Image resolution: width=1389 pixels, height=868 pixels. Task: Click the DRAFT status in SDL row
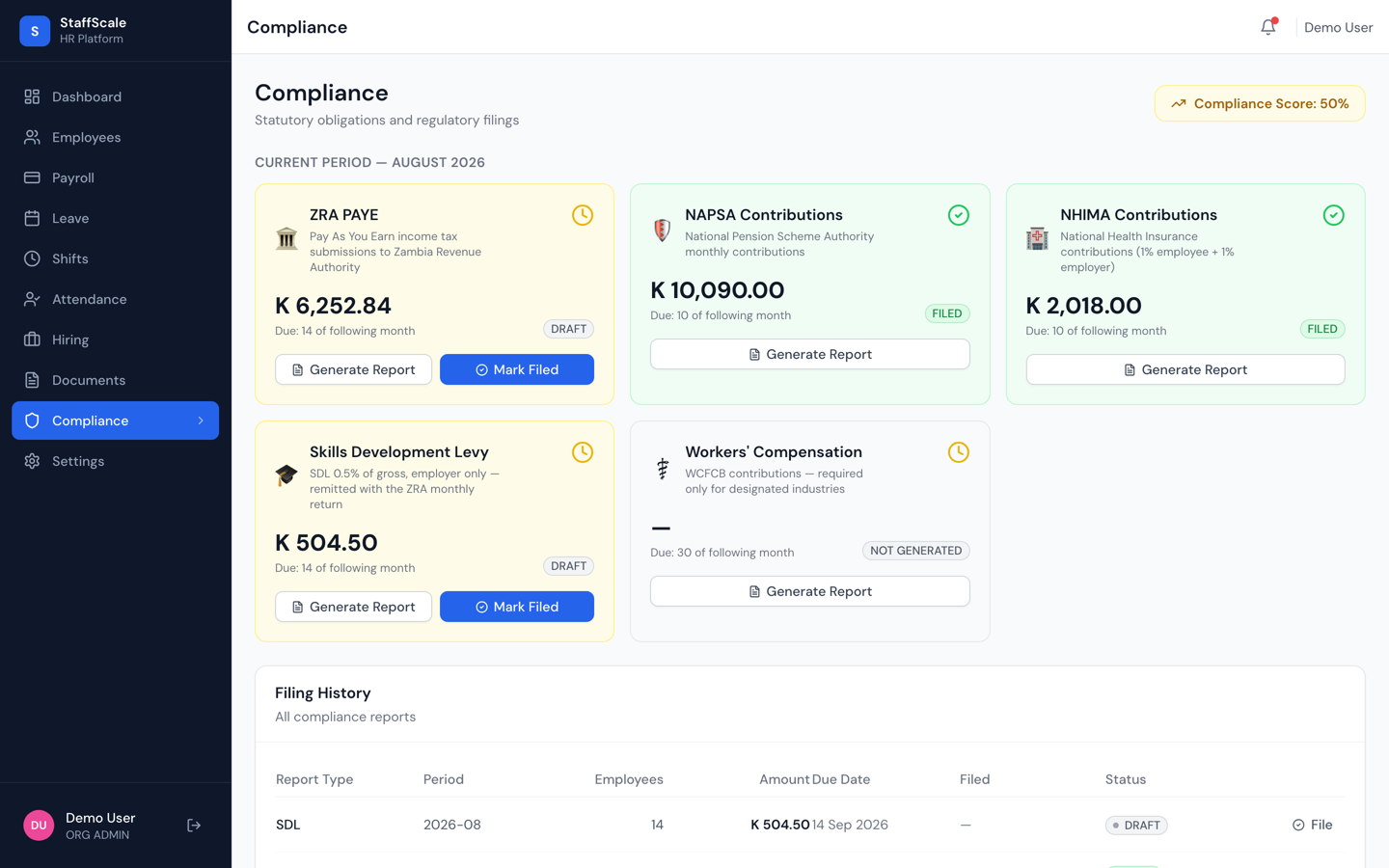pos(1136,826)
